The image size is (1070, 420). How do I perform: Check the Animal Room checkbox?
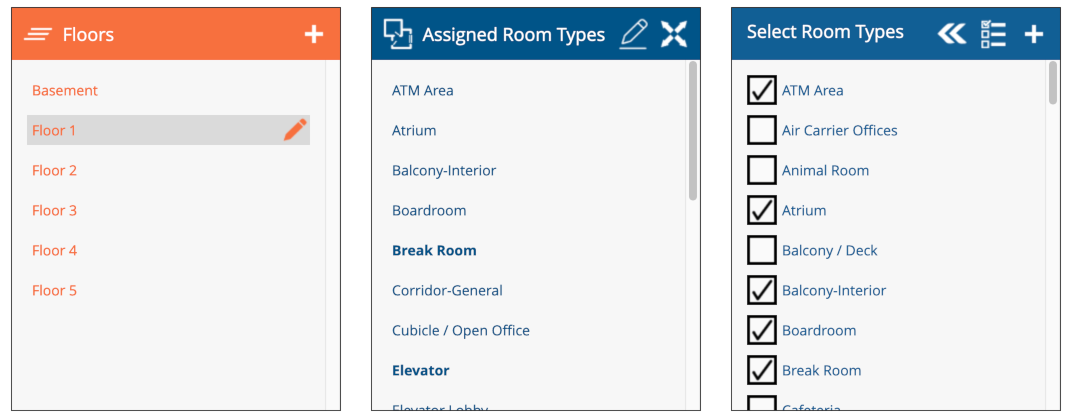tap(762, 170)
